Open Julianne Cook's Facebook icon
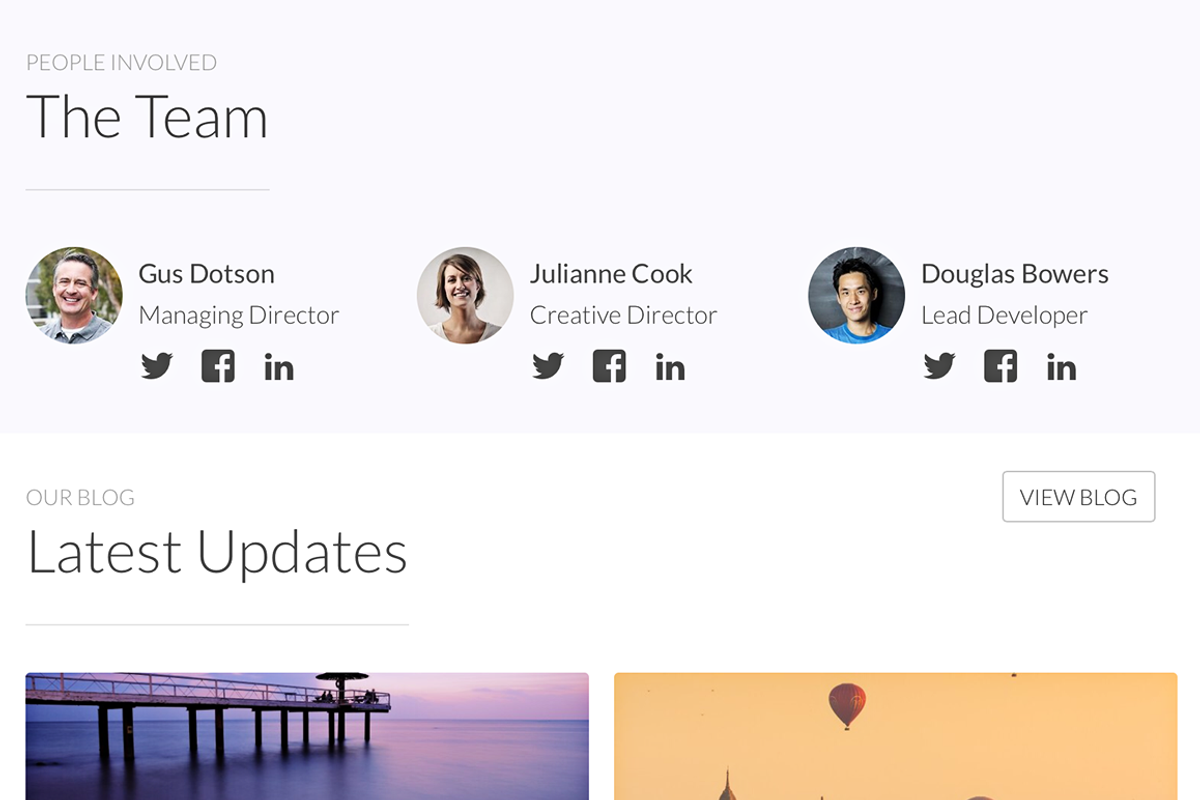Viewport: 1200px width, 800px height. [x=609, y=367]
